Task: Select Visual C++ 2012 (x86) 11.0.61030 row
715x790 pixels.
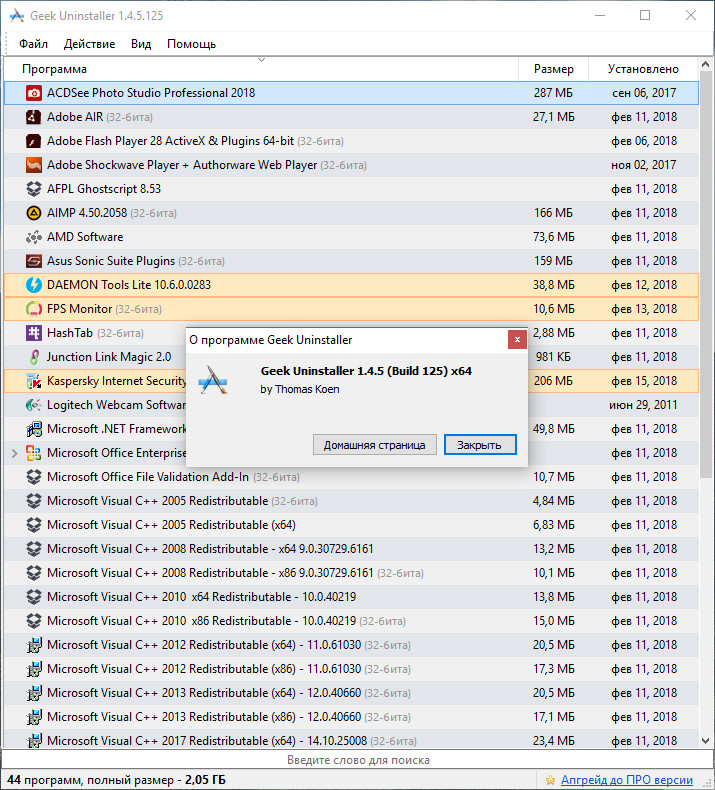Action: (x=352, y=669)
